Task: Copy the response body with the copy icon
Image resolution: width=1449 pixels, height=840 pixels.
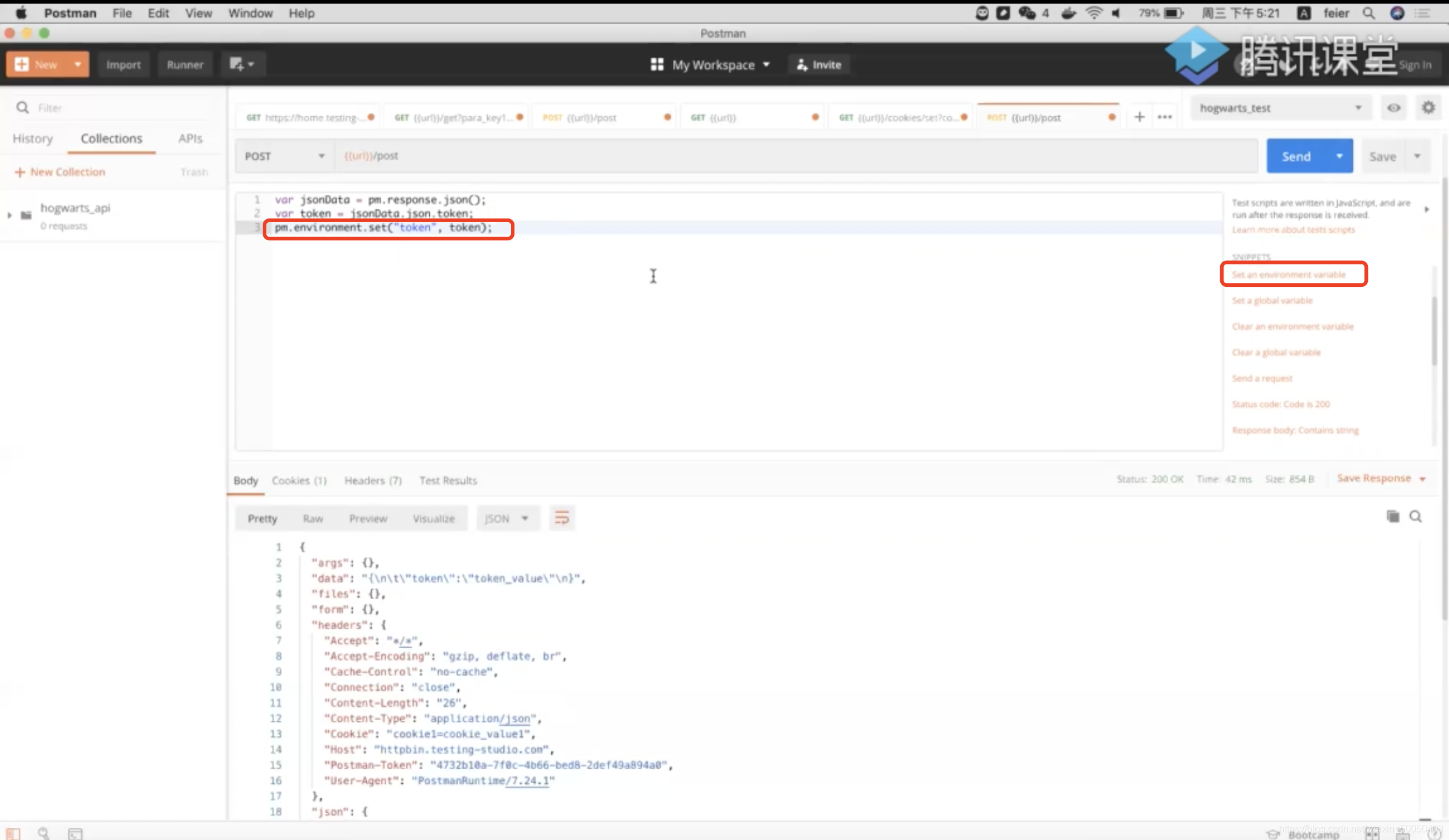Action: click(1393, 516)
